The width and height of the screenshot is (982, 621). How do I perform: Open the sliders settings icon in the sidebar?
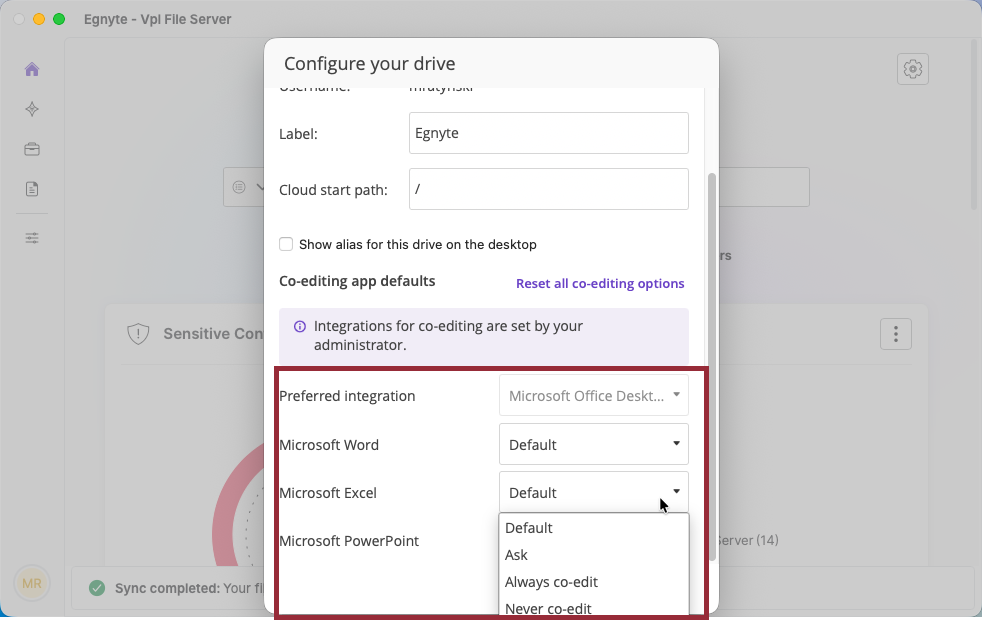(32, 238)
